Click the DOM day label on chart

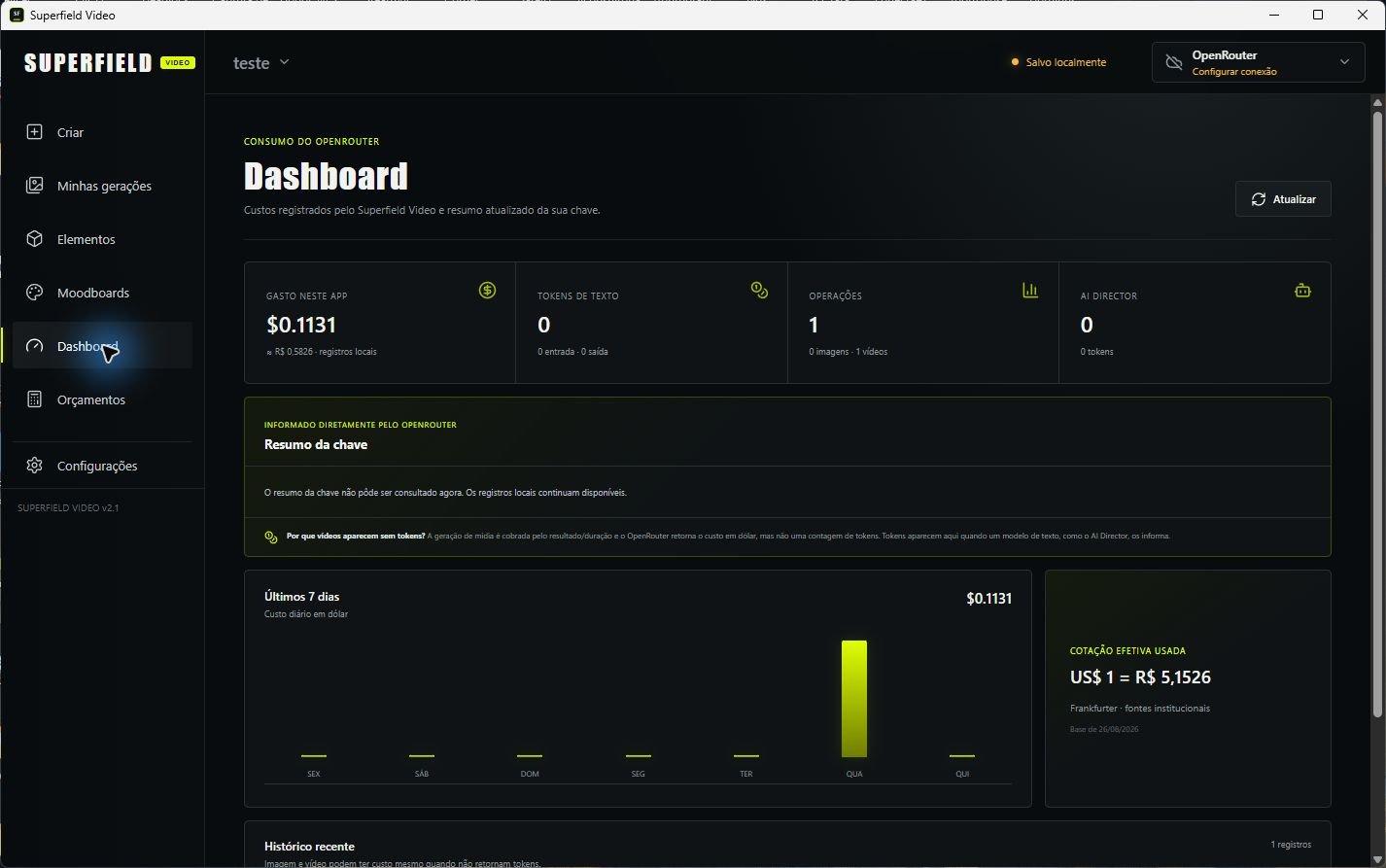tap(530, 774)
